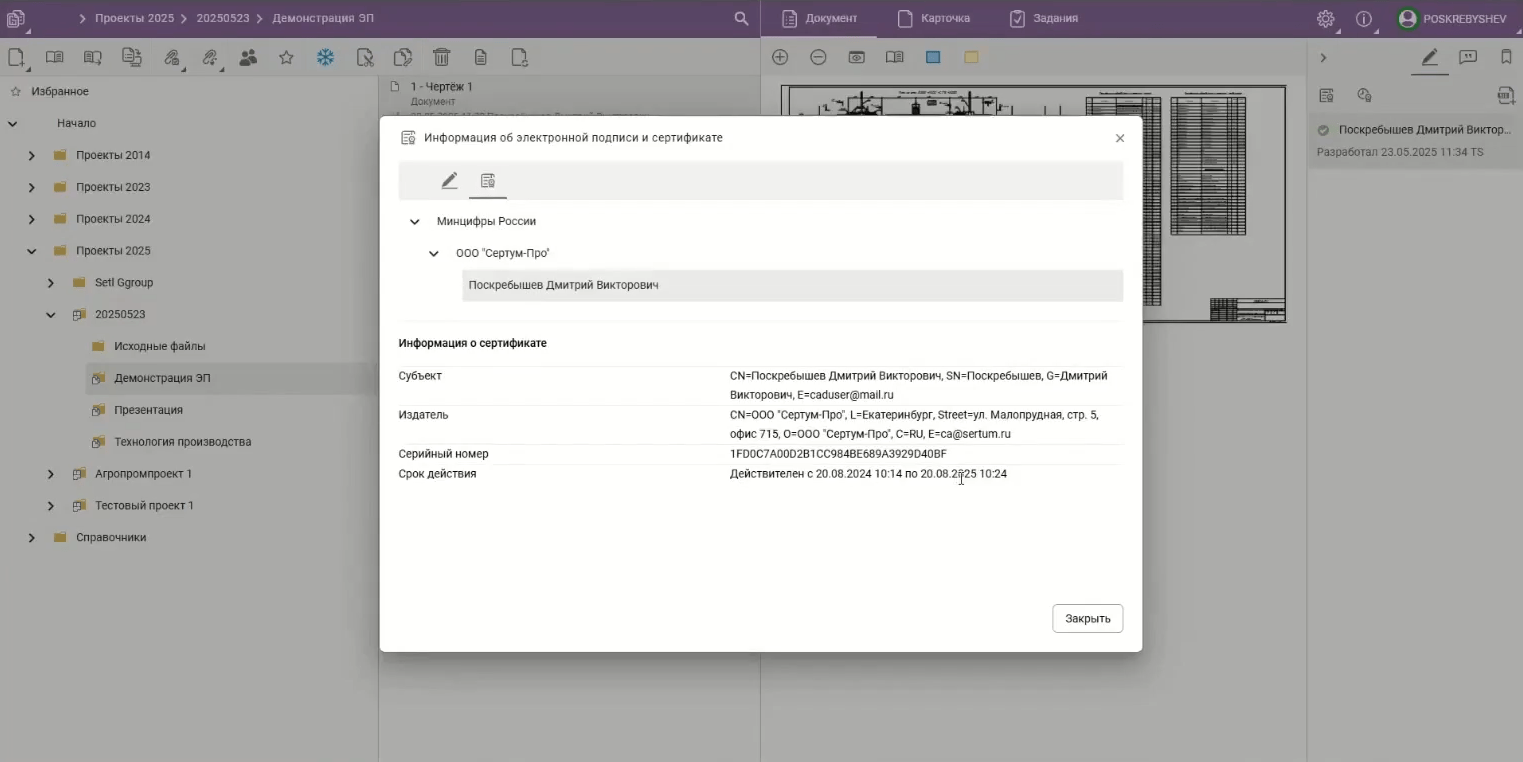Click the trash delete icon in toolbar
Image resolution: width=1523 pixels, height=762 pixels.
pos(441,58)
